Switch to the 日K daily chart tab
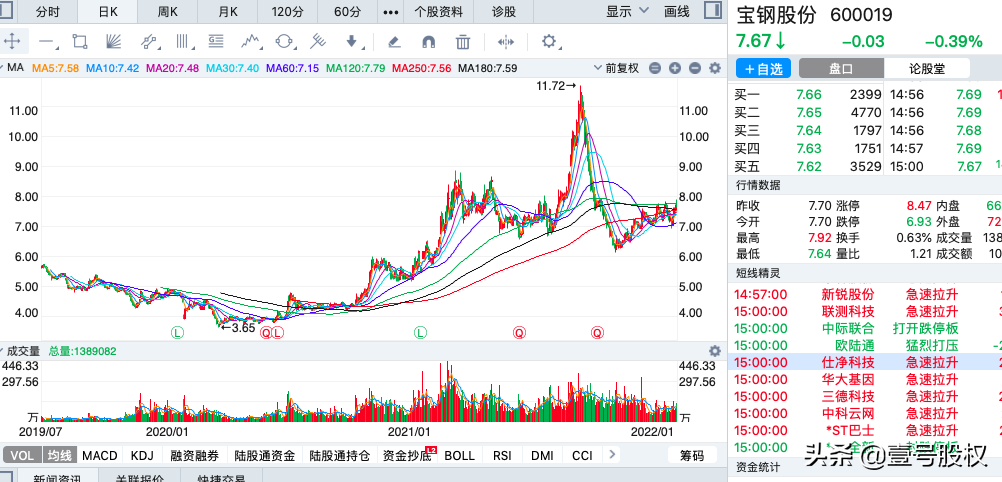The height and width of the screenshot is (482, 1002). pyautogui.click(x=107, y=12)
